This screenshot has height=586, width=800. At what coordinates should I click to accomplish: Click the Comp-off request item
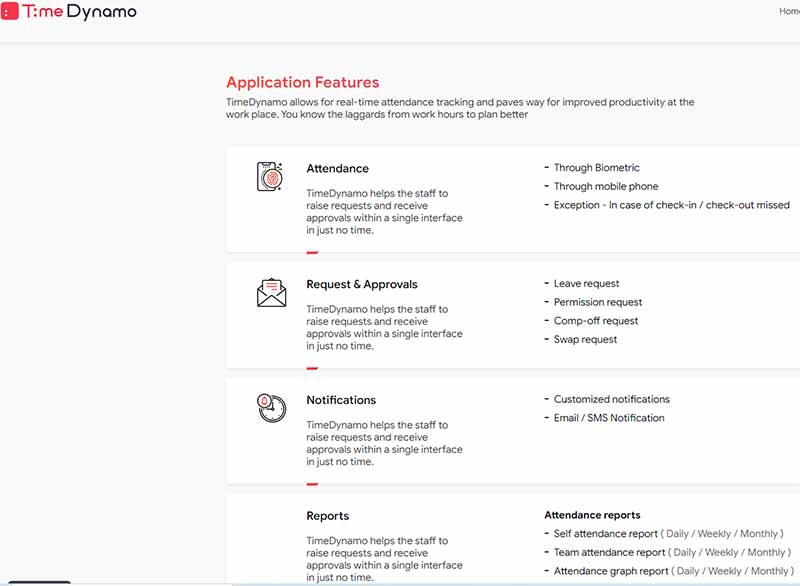pos(596,321)
